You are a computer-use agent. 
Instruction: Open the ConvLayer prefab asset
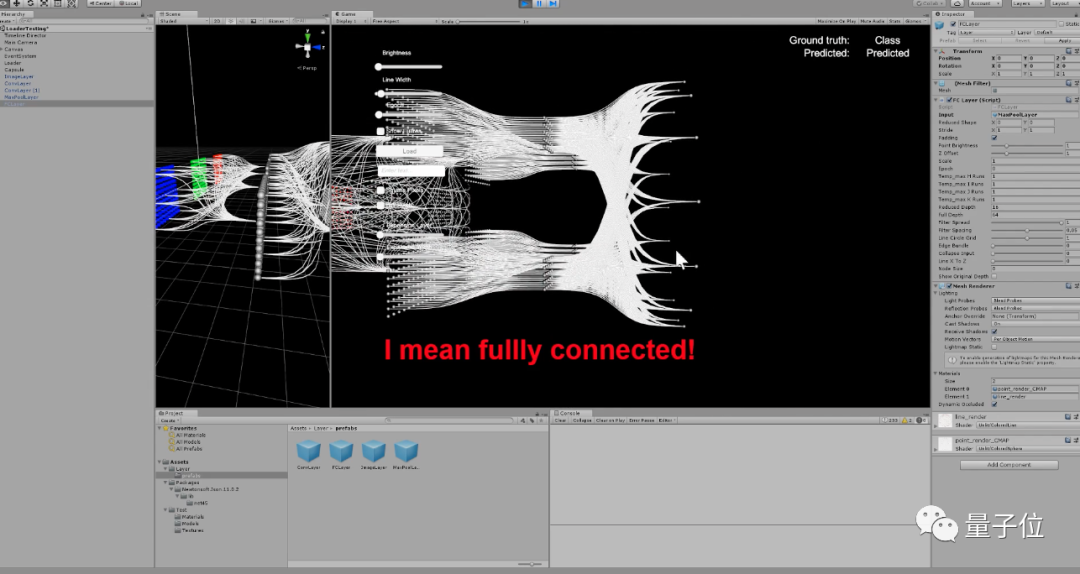(x=308, y=455)
